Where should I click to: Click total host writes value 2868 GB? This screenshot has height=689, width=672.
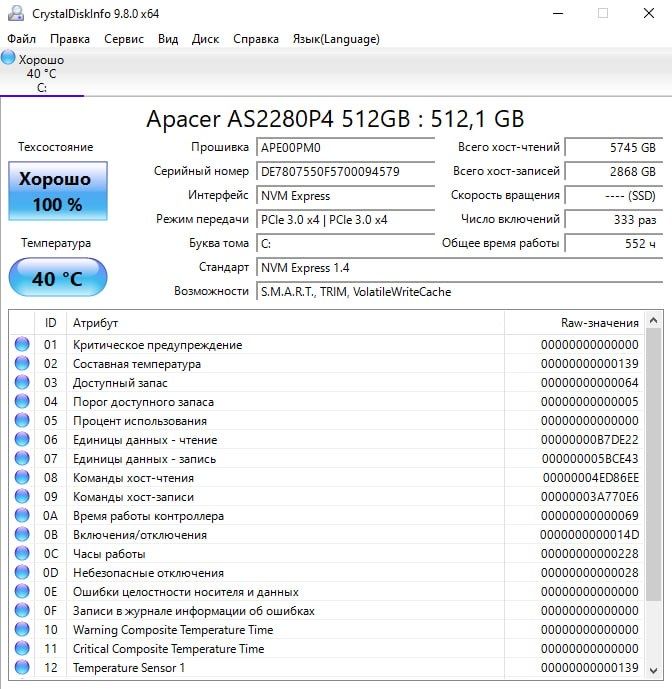coord(614,171)
